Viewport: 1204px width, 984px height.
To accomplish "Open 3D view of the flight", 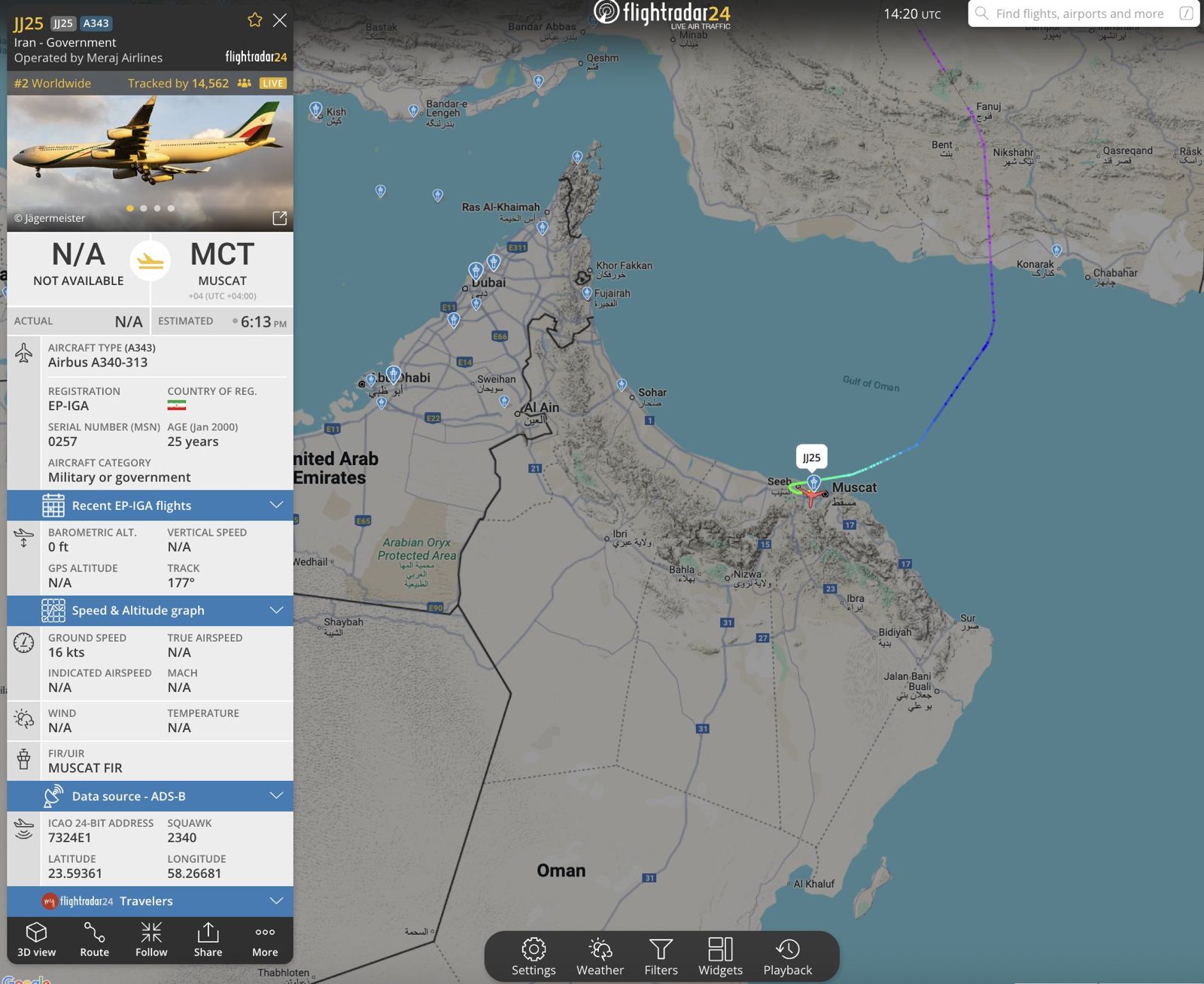I will tap(36, 940).
